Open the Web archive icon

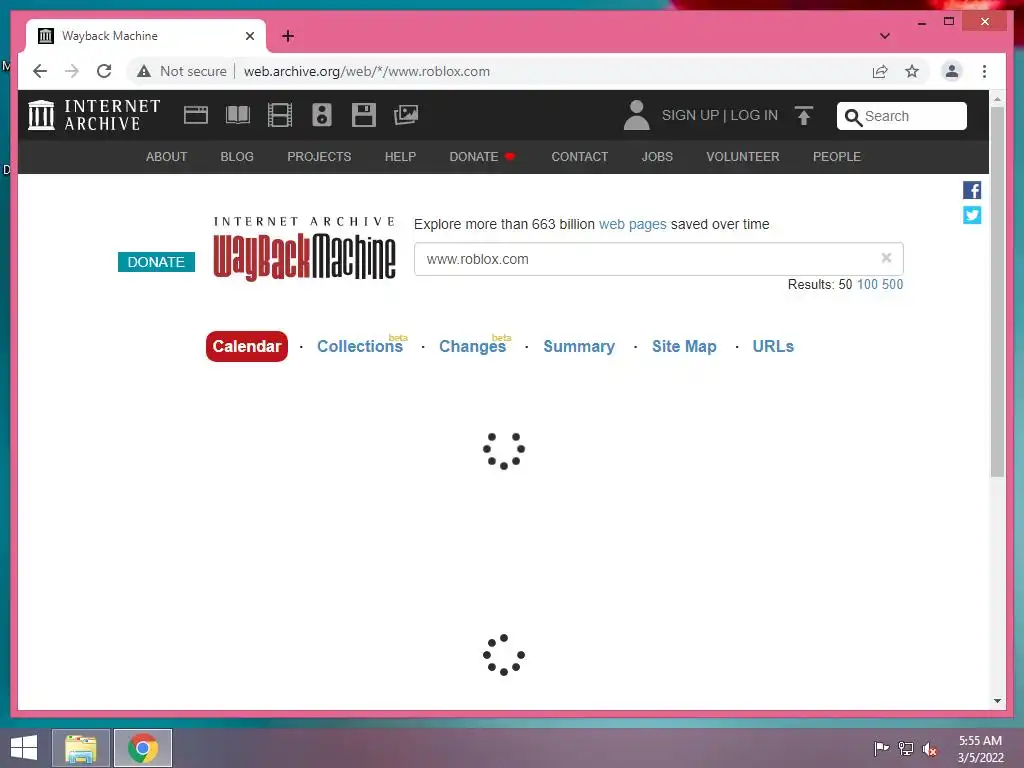pyautogui.click(x=195, y=115)
